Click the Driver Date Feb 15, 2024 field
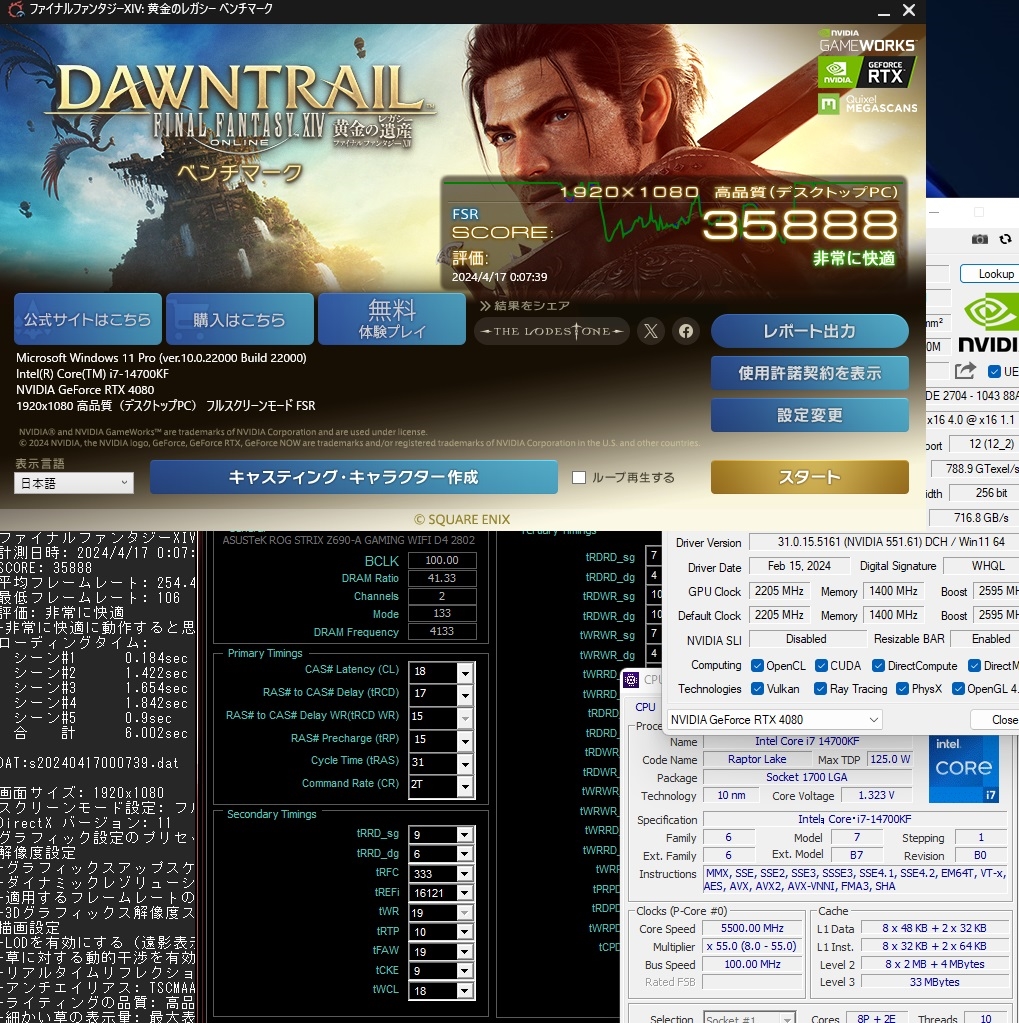Screen dimensions: 1019x1023 pos(799,566)
